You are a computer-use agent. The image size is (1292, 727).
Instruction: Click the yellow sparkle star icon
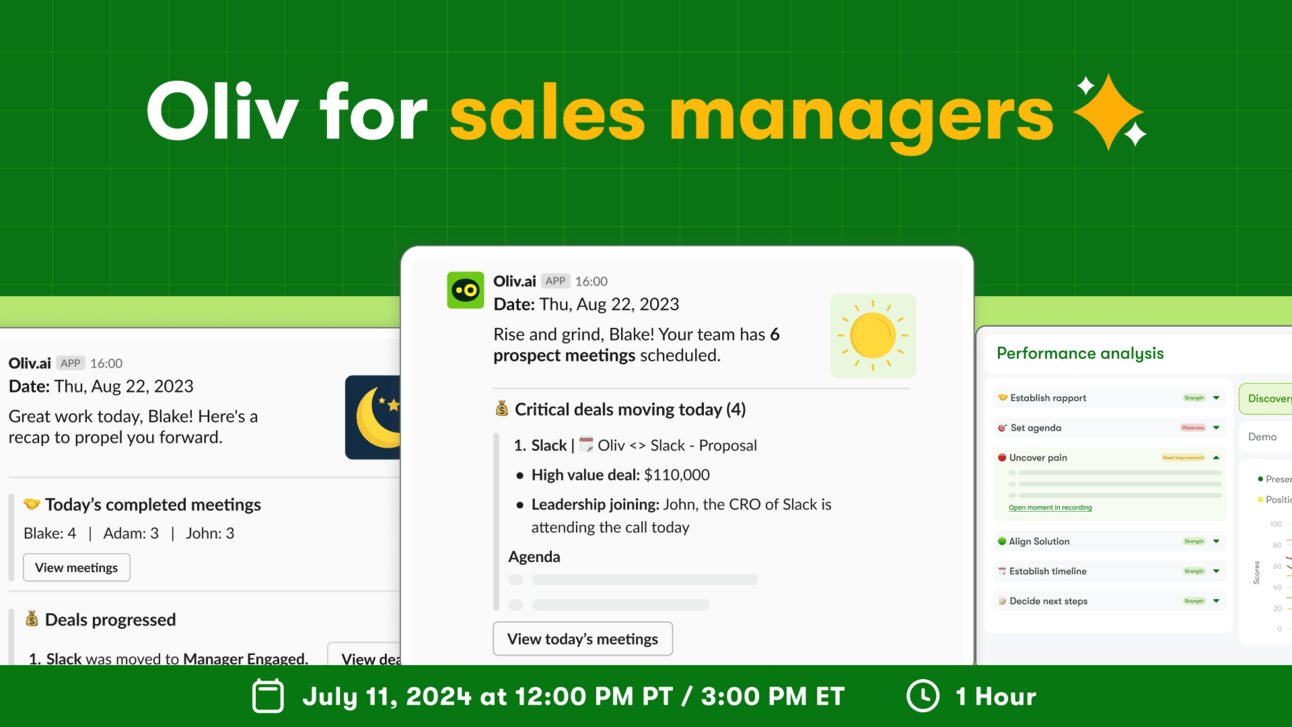tap(1110, 112)
